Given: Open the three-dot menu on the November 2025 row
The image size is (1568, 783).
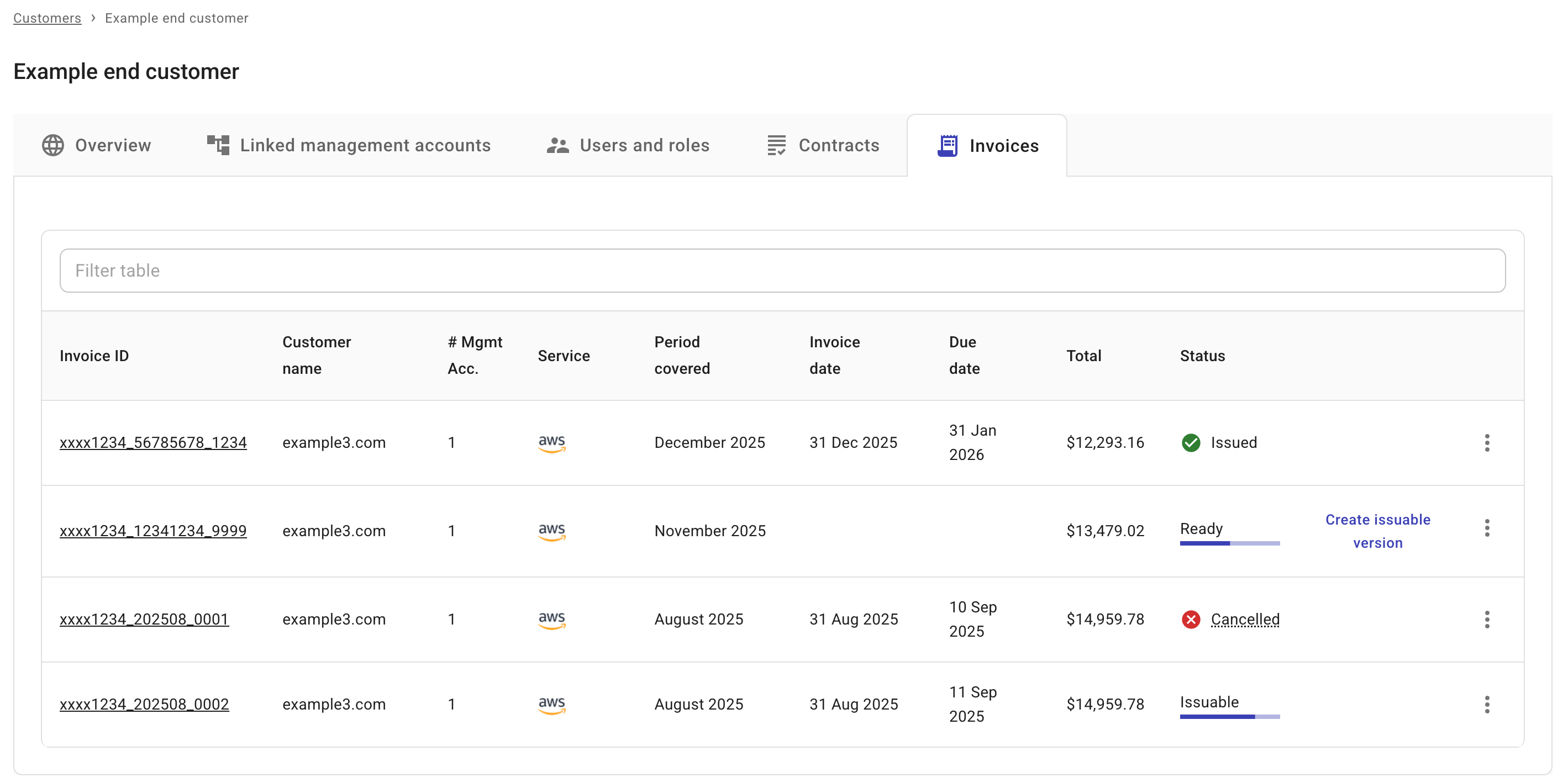Looking at the screenshot, I should 1487,528.
